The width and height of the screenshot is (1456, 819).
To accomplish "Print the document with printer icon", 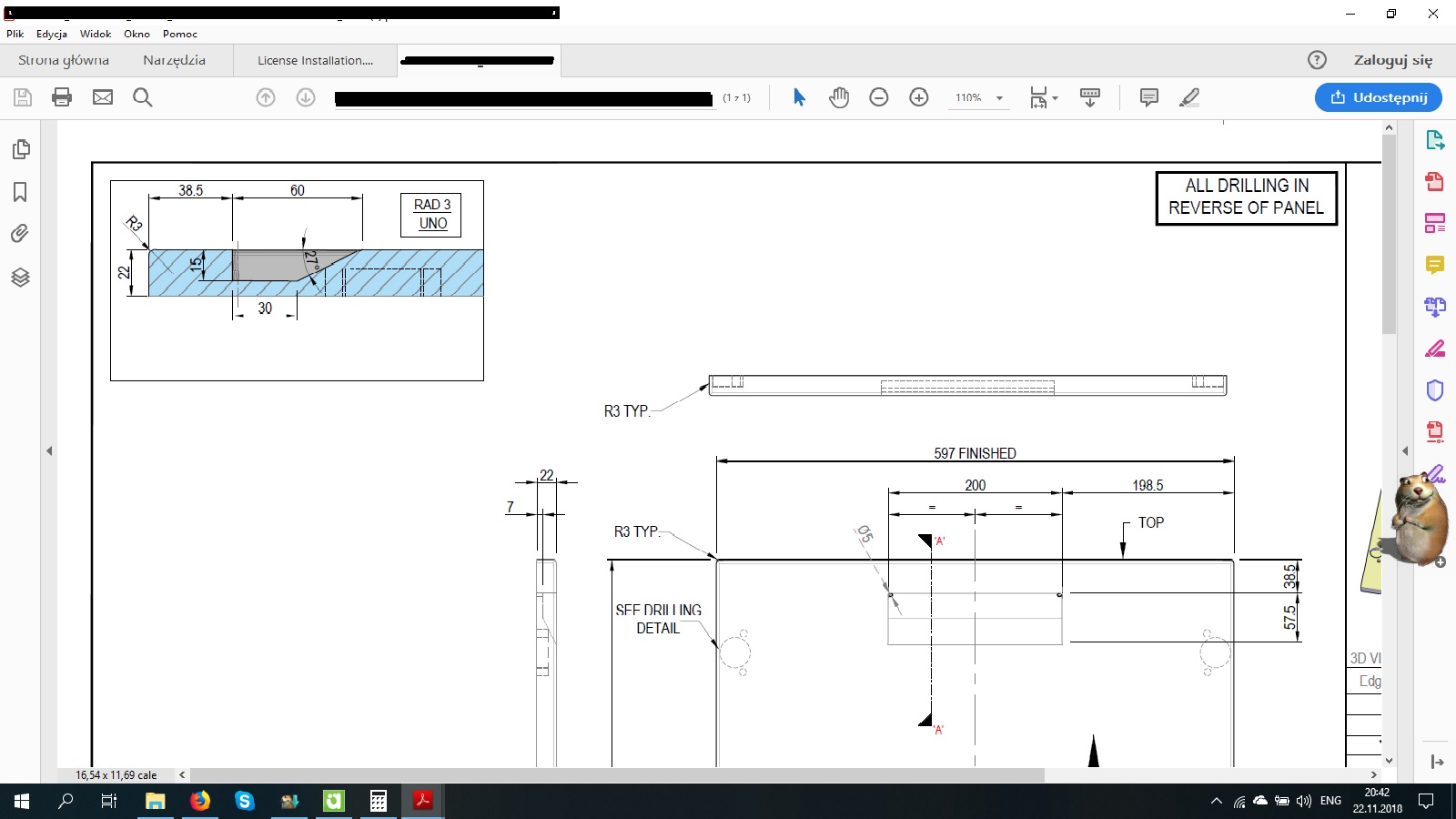I will coord(62,97).
